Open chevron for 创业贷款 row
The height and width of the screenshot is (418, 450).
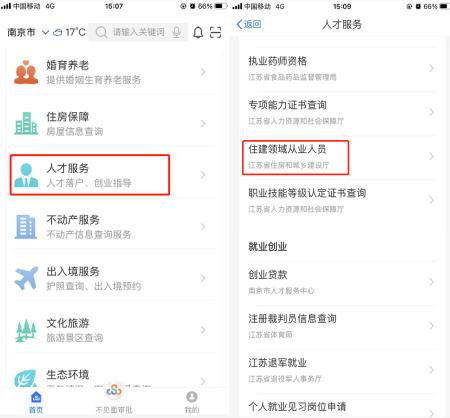[x=431, y=282]
